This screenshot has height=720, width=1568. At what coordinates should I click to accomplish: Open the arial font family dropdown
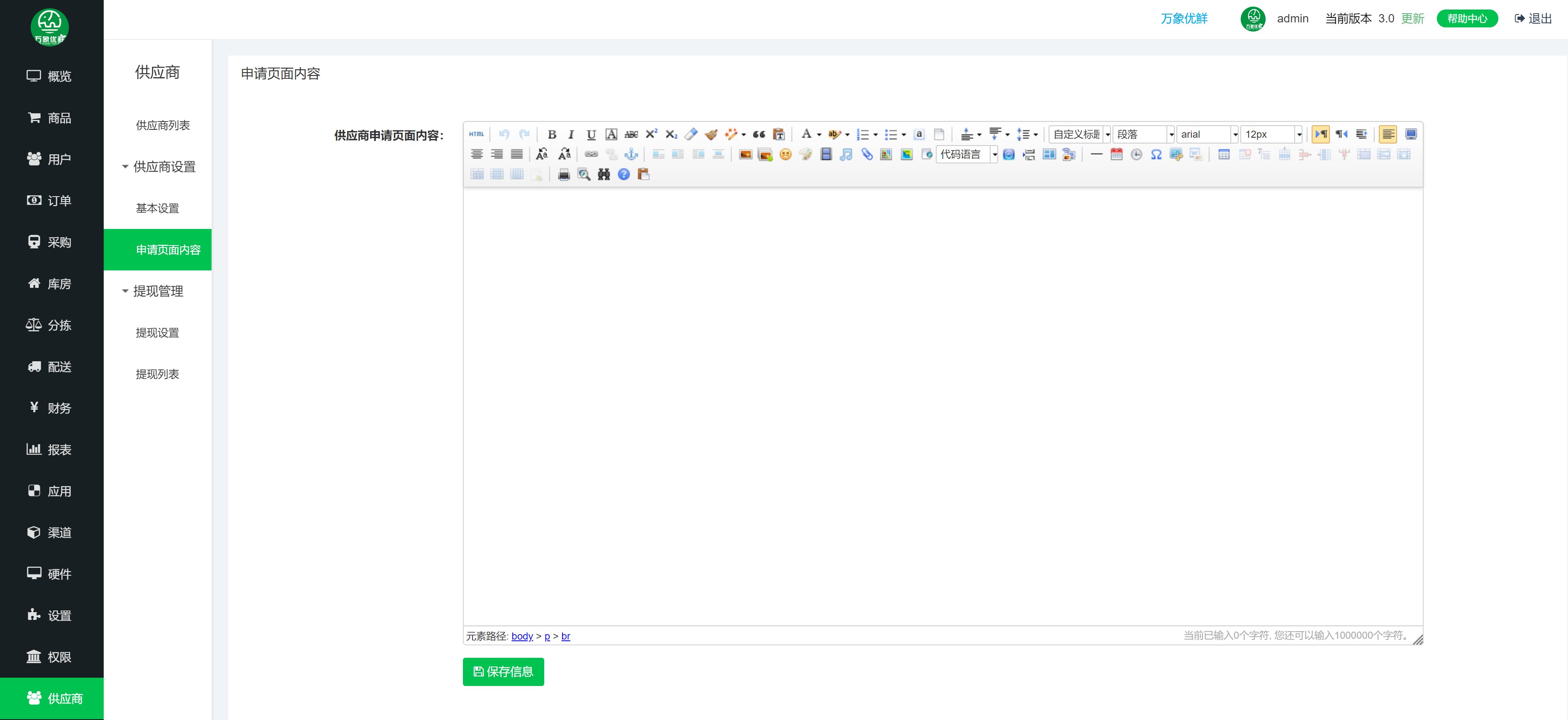click(1235, 134)
